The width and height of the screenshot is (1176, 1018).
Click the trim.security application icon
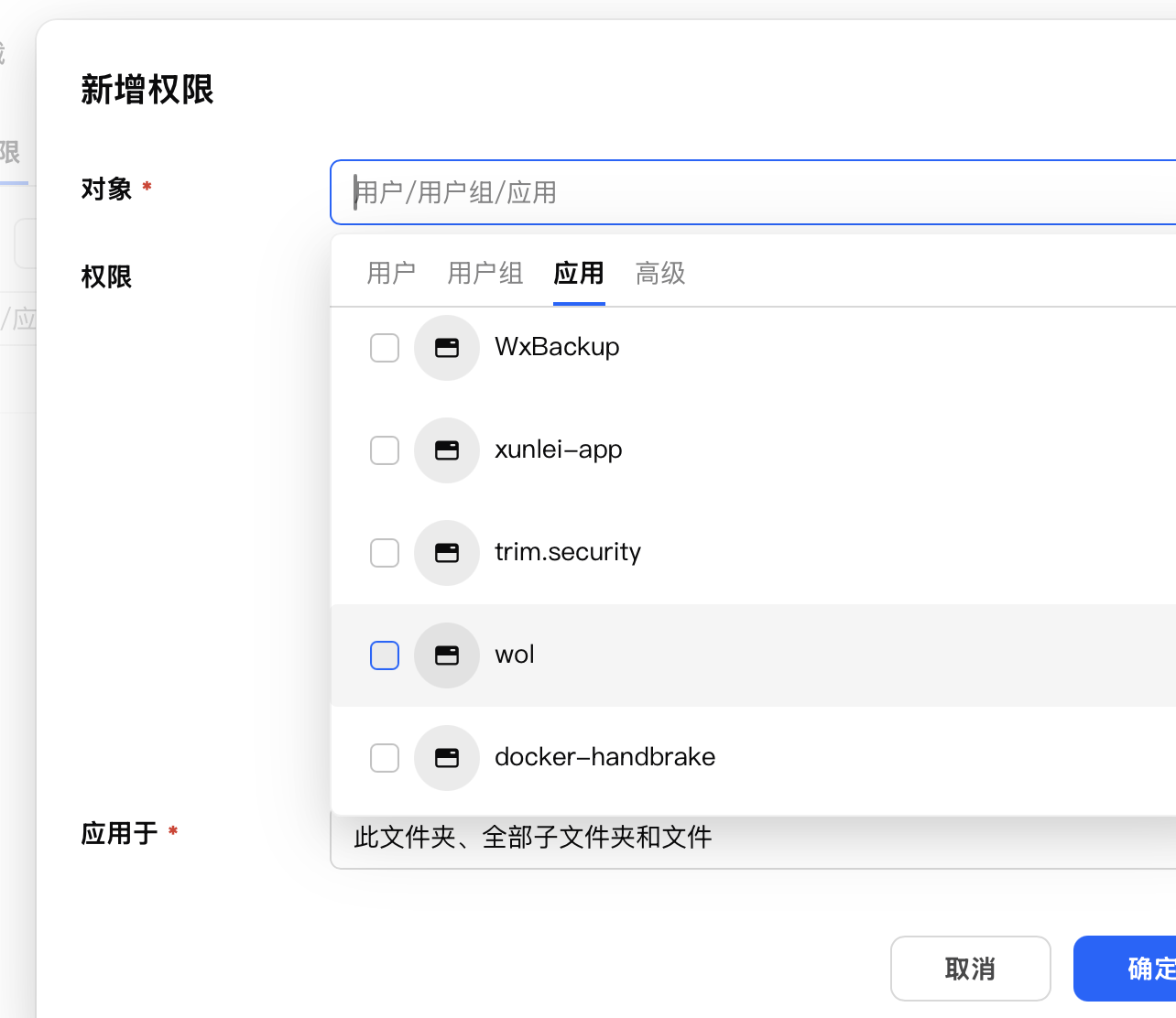(447, 553)
